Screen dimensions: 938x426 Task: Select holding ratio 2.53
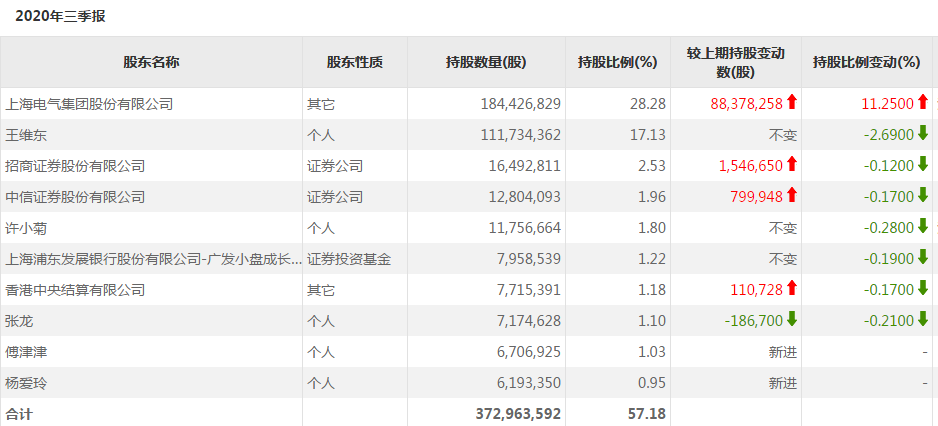(x=653, y=166)
